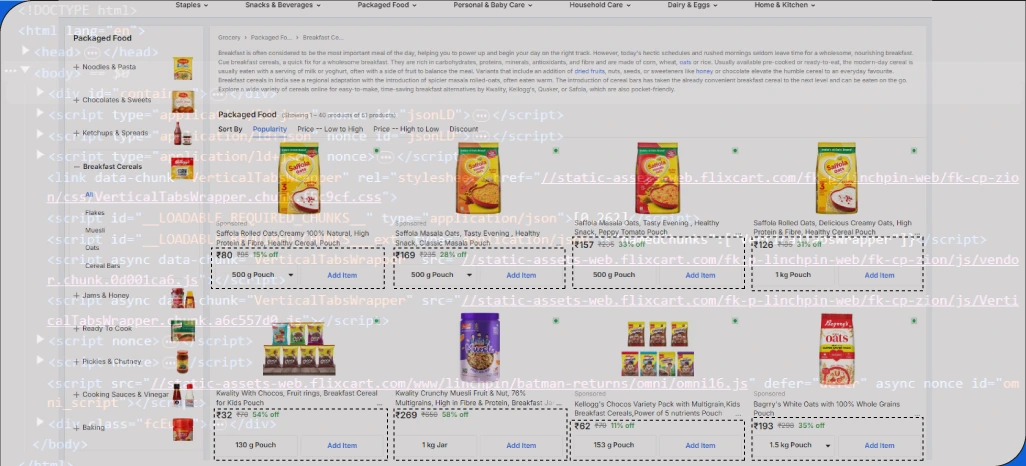
Task: Open Kellogg's Chocos Variety Pack image
Action: click(x=658, y=349)
